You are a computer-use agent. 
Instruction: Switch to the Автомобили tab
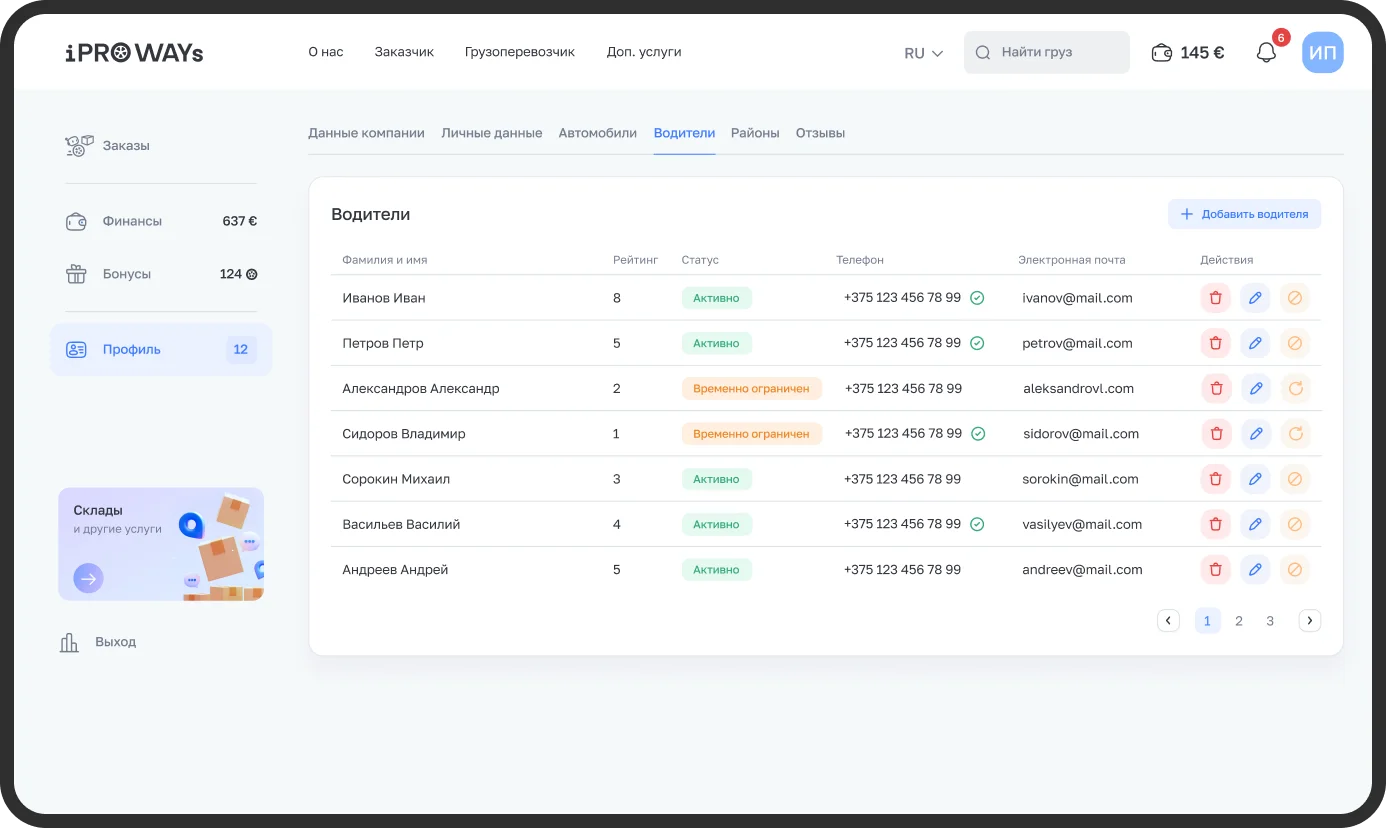tap(597, 133)
